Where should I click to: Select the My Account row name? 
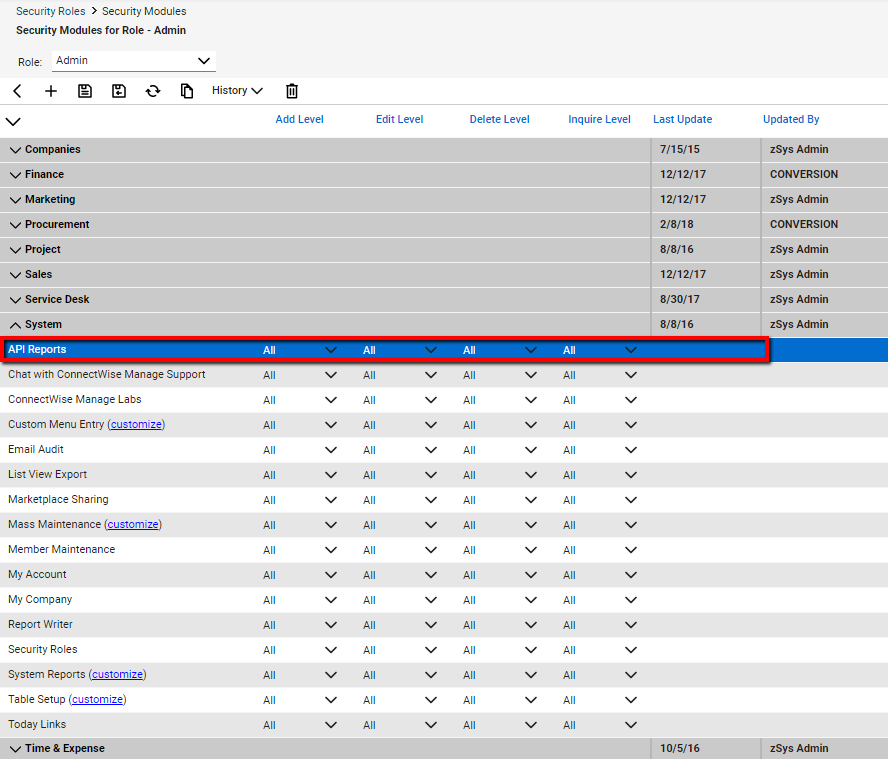pyautogui.click(x=37, y=574)
